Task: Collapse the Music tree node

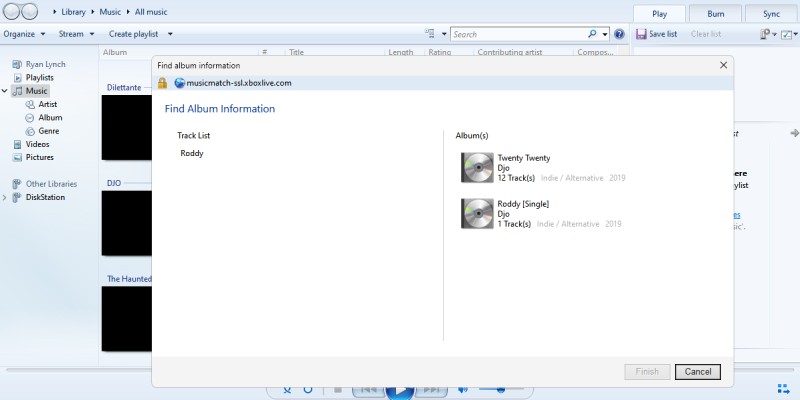Action: (x=5, y=91)
